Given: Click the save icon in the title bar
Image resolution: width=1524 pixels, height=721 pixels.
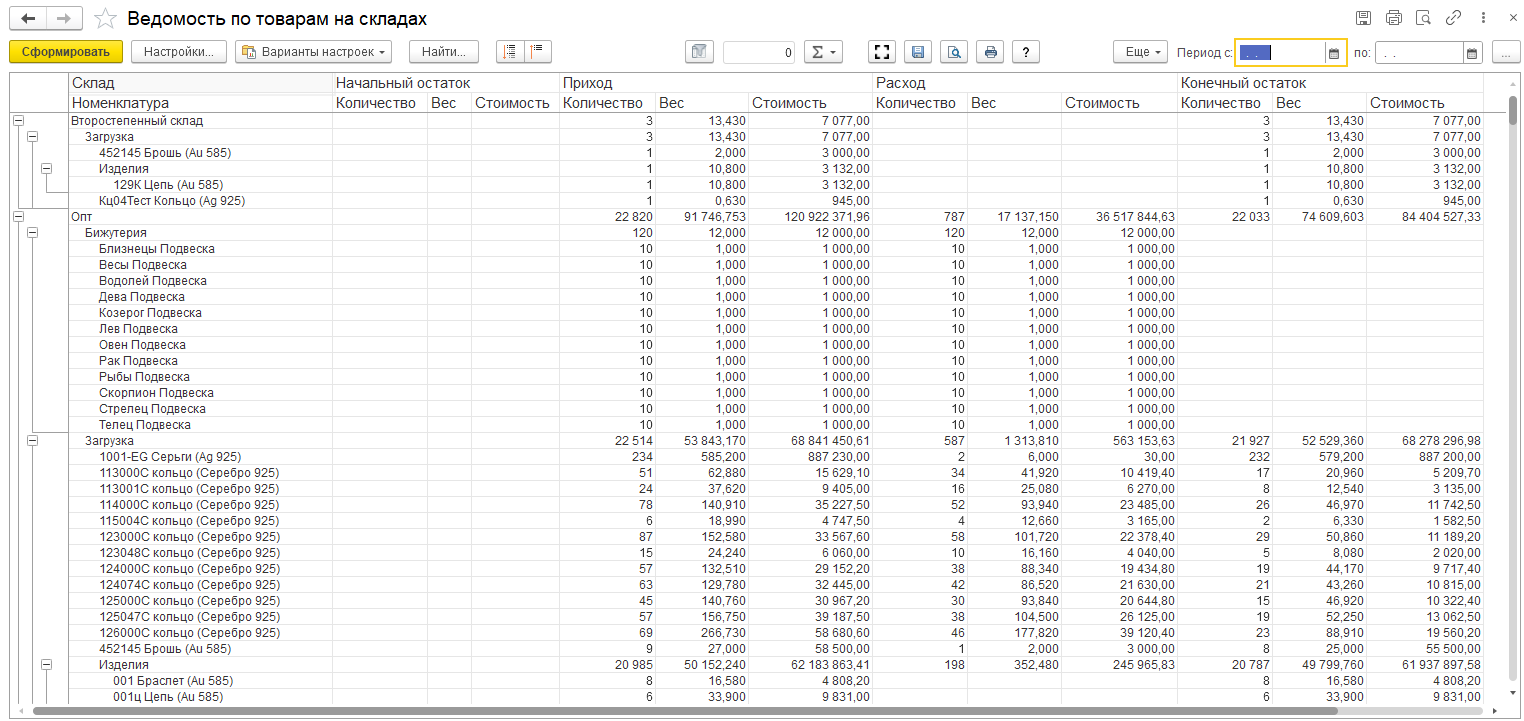Looking at the screenshot, I should pos(1363,18).
